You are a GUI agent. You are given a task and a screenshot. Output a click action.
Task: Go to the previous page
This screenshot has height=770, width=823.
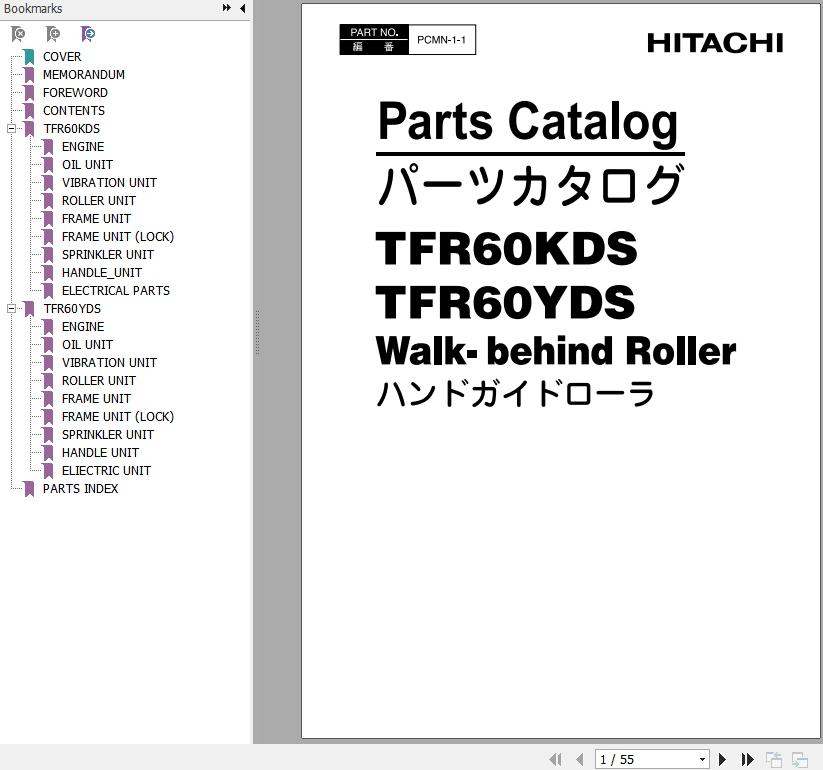(580, 760)
